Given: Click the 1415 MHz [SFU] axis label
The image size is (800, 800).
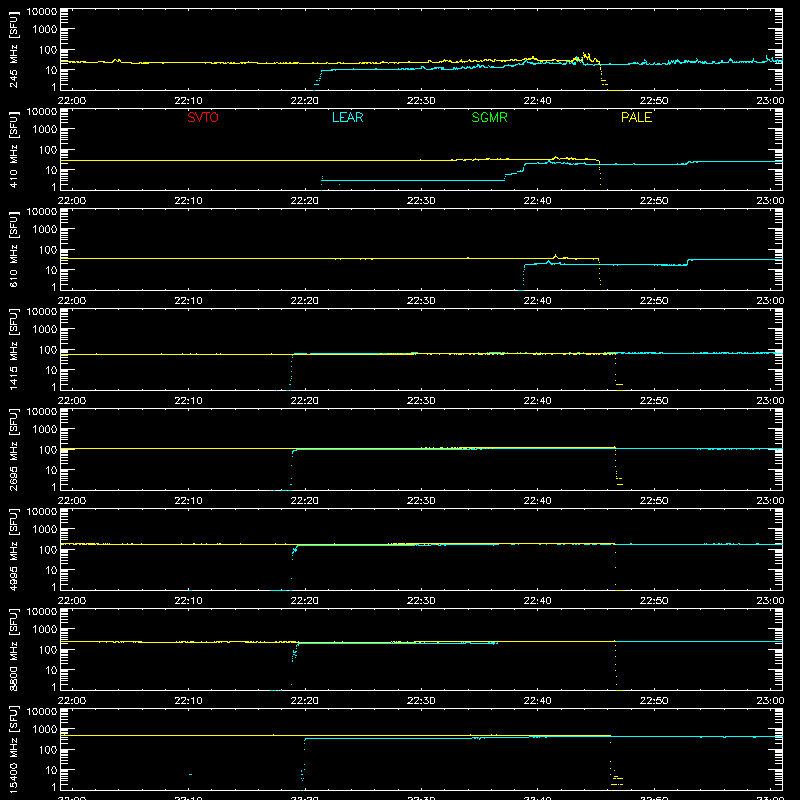Looking at the screenshot, I should (14, 349).
